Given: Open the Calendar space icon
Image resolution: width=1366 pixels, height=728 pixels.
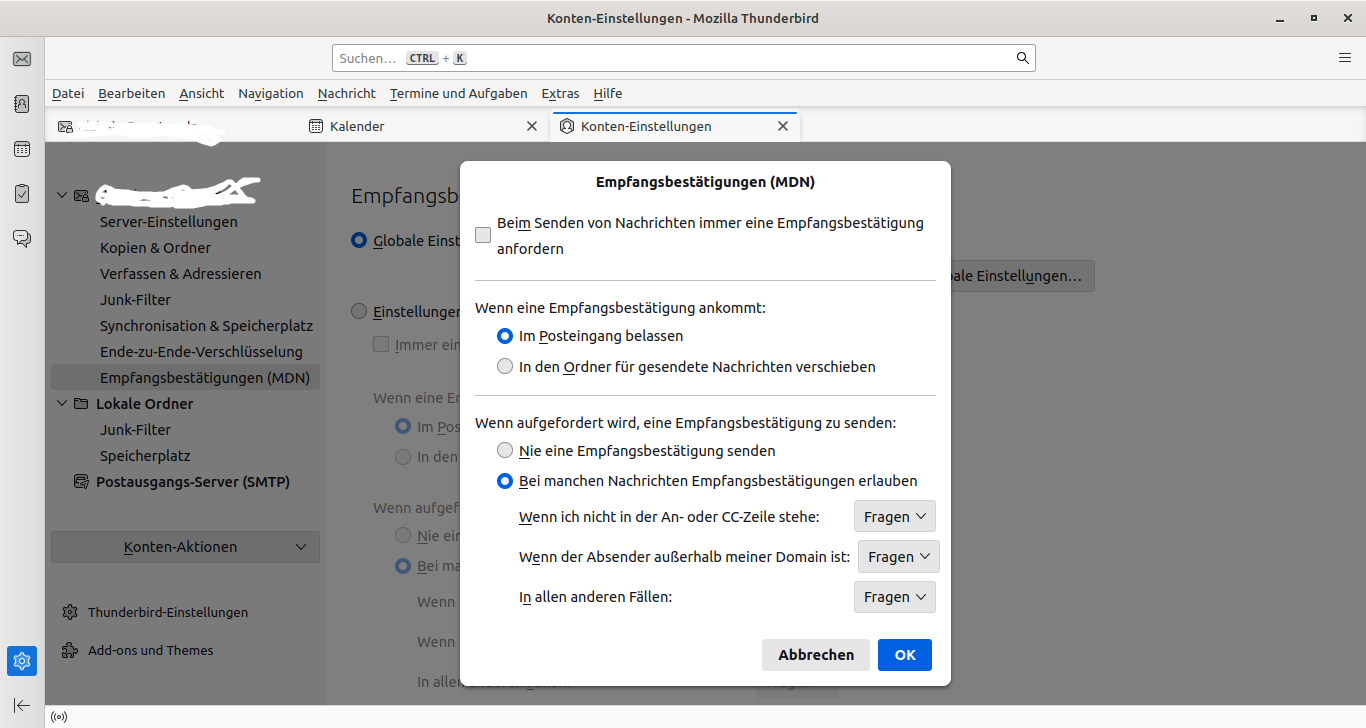Looking at the screenshot, I should pos(22,149).
